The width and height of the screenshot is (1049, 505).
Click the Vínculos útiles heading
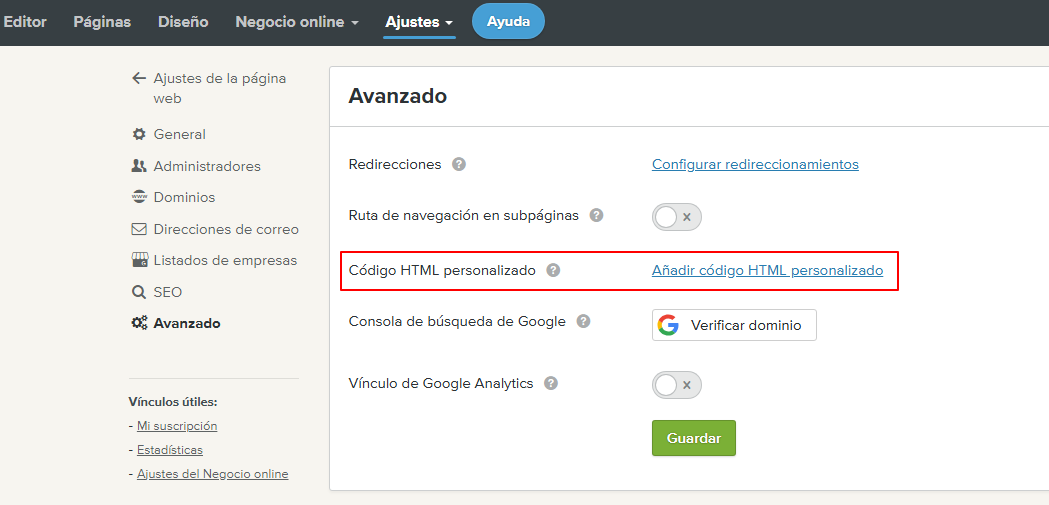(173, 402)
